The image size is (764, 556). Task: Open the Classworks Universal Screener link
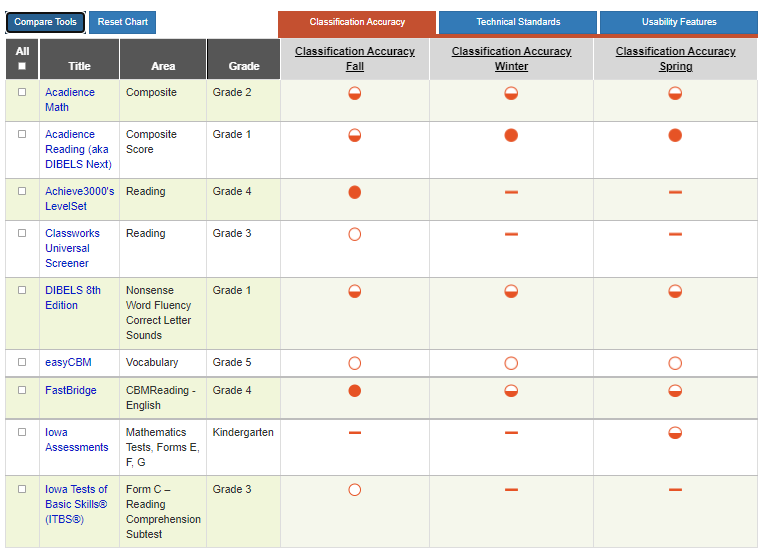click(x=72, y=248)
